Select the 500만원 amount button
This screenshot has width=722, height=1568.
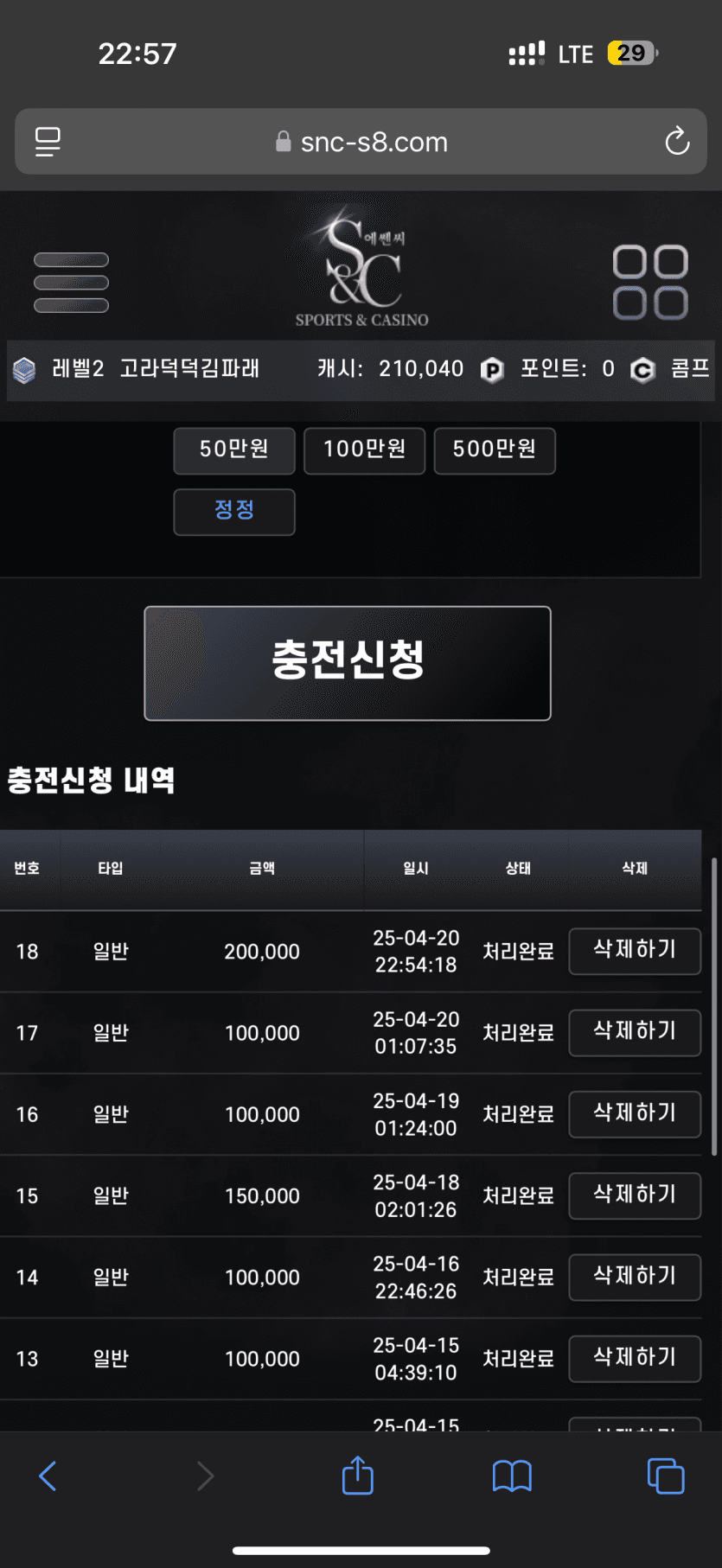click(x=495, y=450)
